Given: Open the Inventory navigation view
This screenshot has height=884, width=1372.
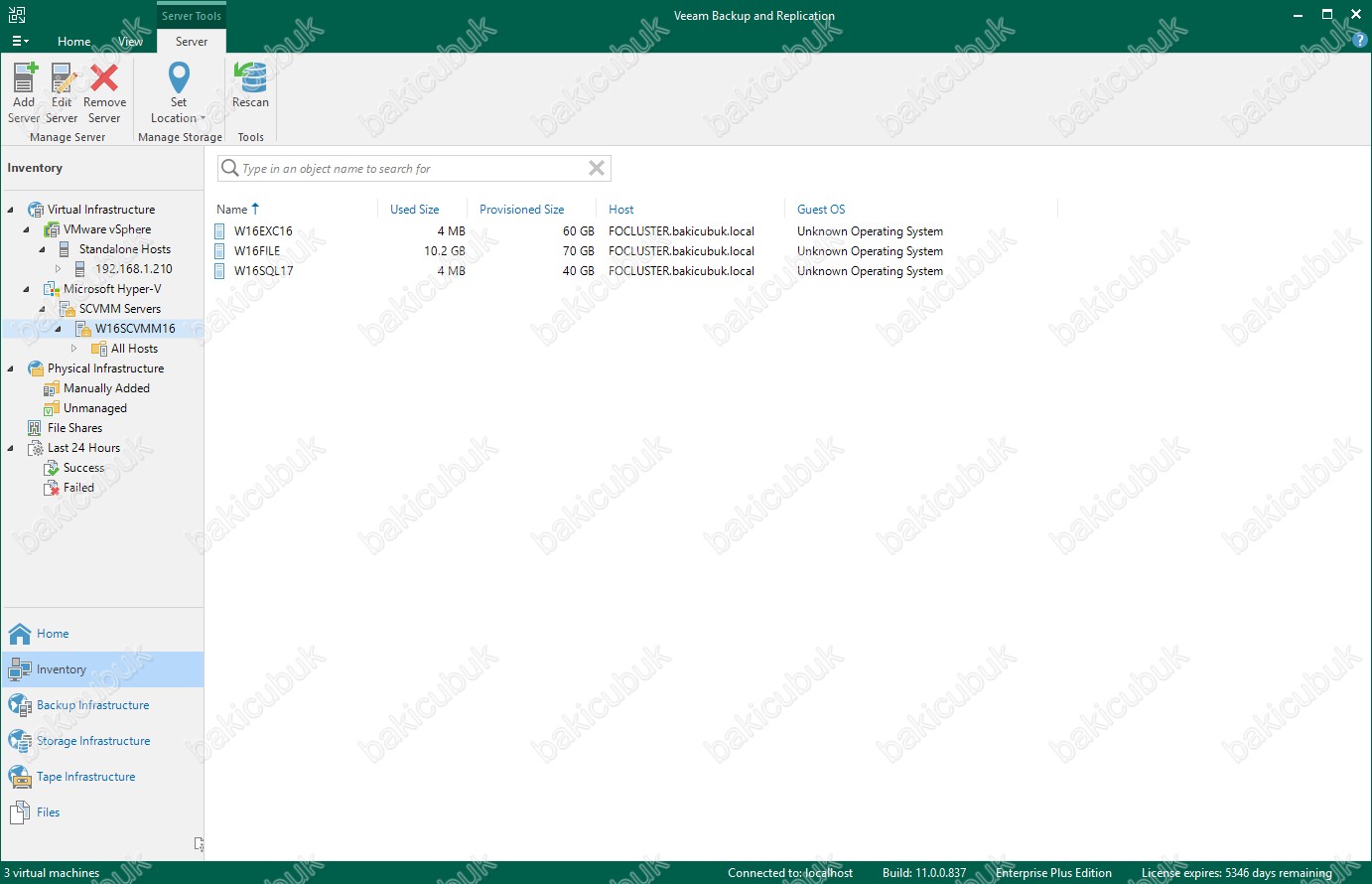Looking at the screenshot, I should pos(103,669).
